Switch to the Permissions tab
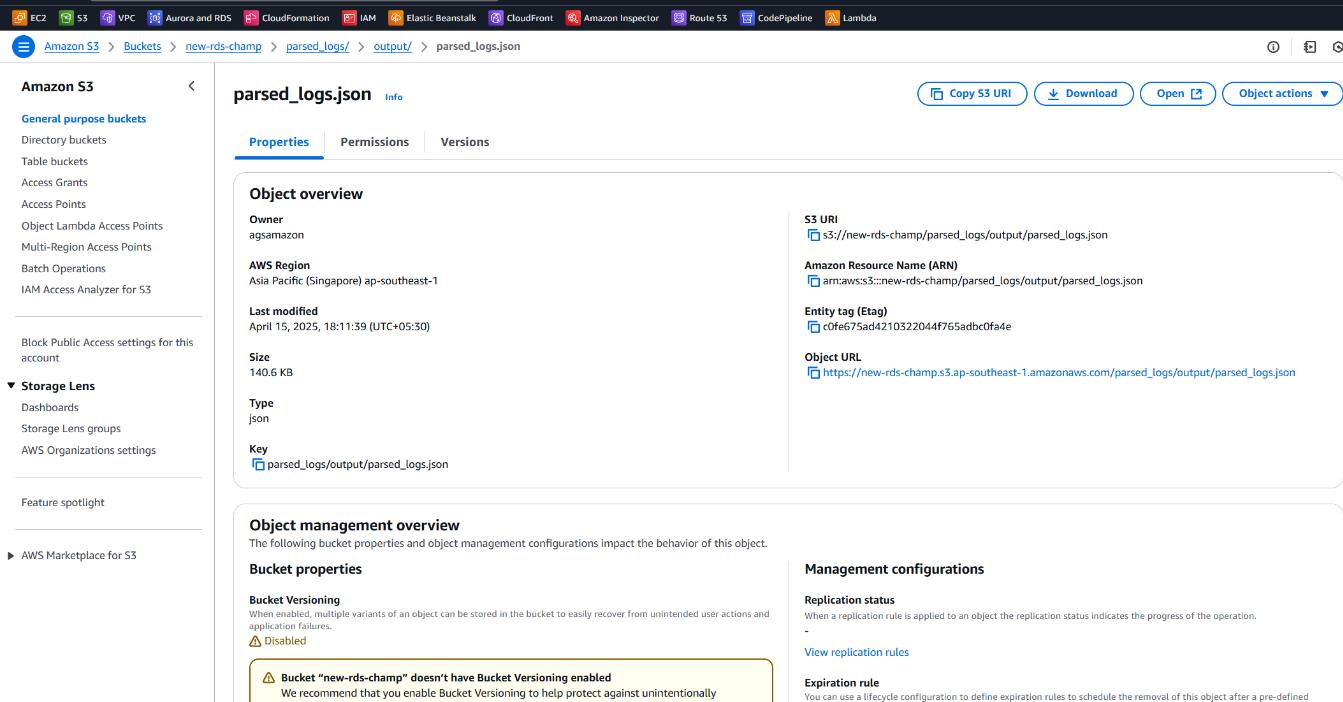 pos(374,142)
